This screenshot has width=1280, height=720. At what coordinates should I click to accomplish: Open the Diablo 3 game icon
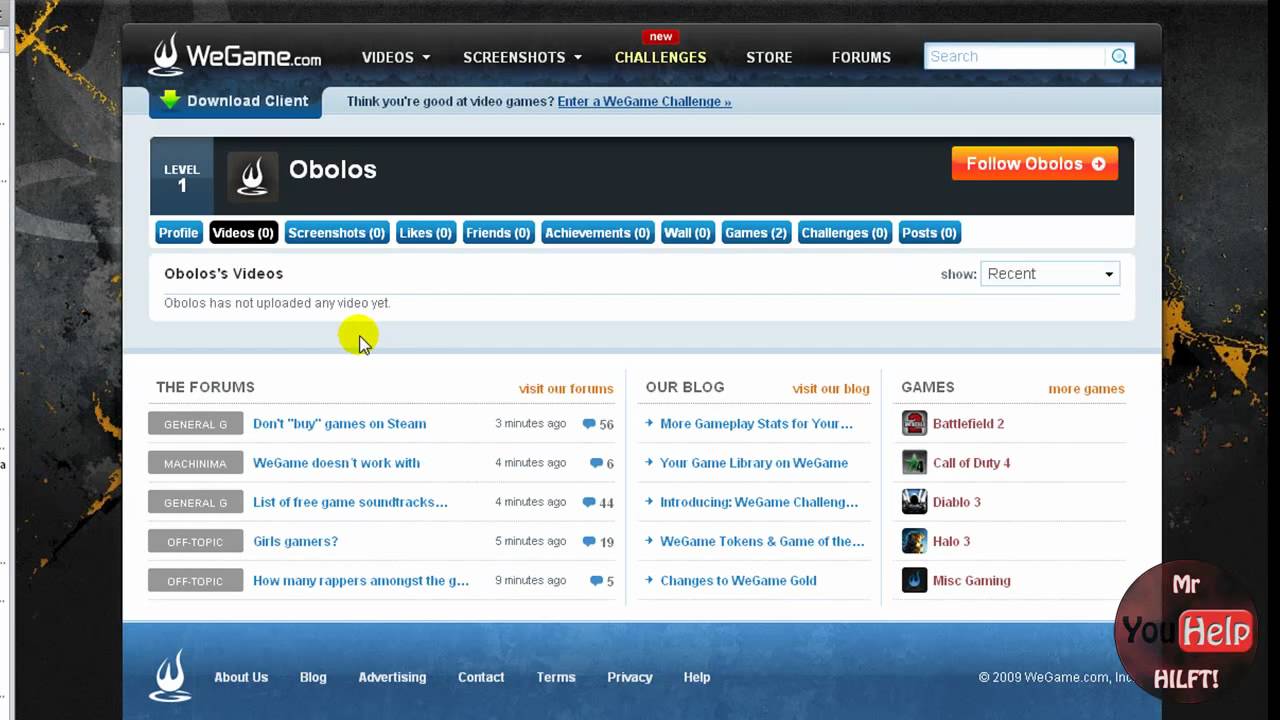914,501
